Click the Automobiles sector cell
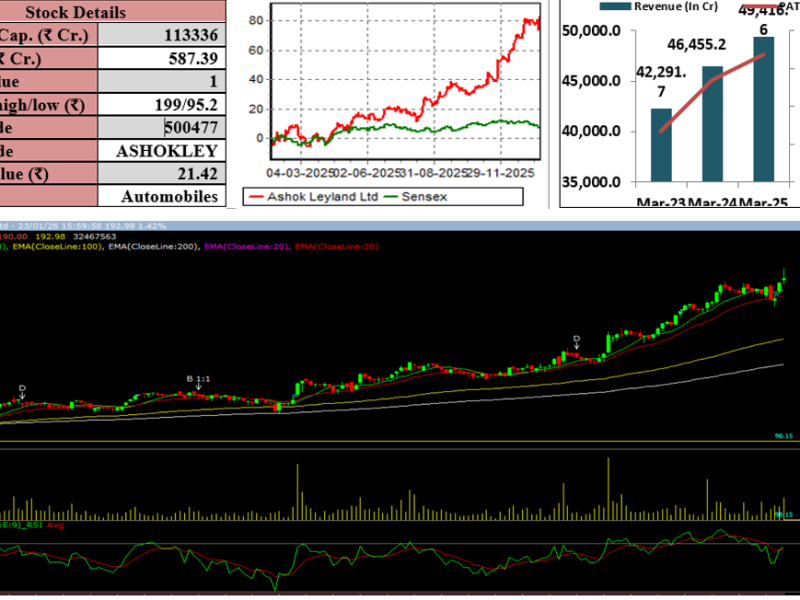The image size is (800, 600). tap(169, 197)
